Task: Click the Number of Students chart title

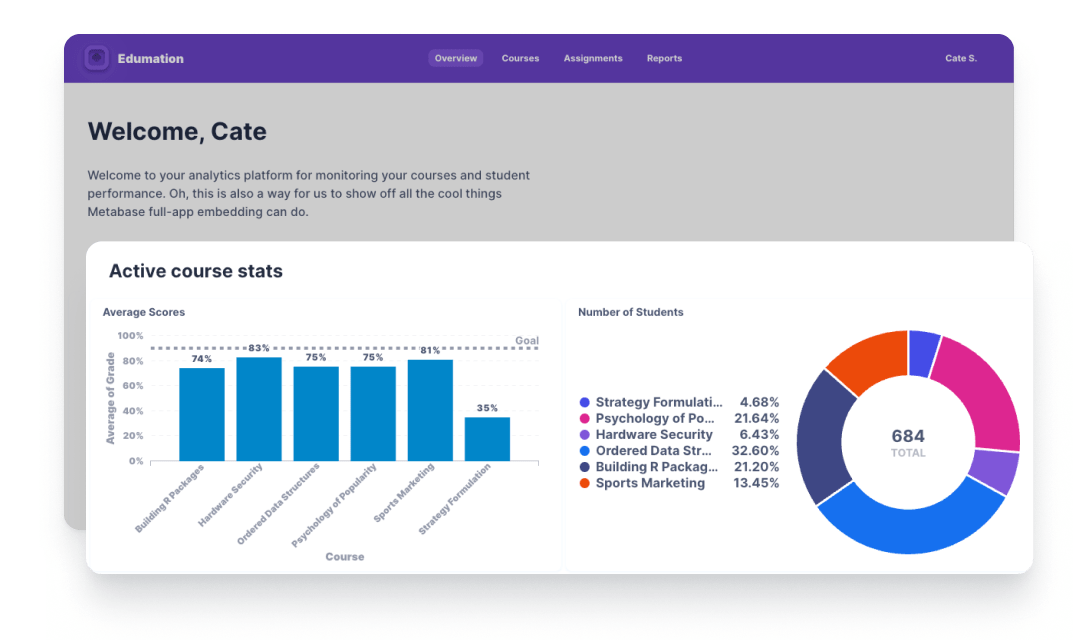Action: [x=631, y=312]
